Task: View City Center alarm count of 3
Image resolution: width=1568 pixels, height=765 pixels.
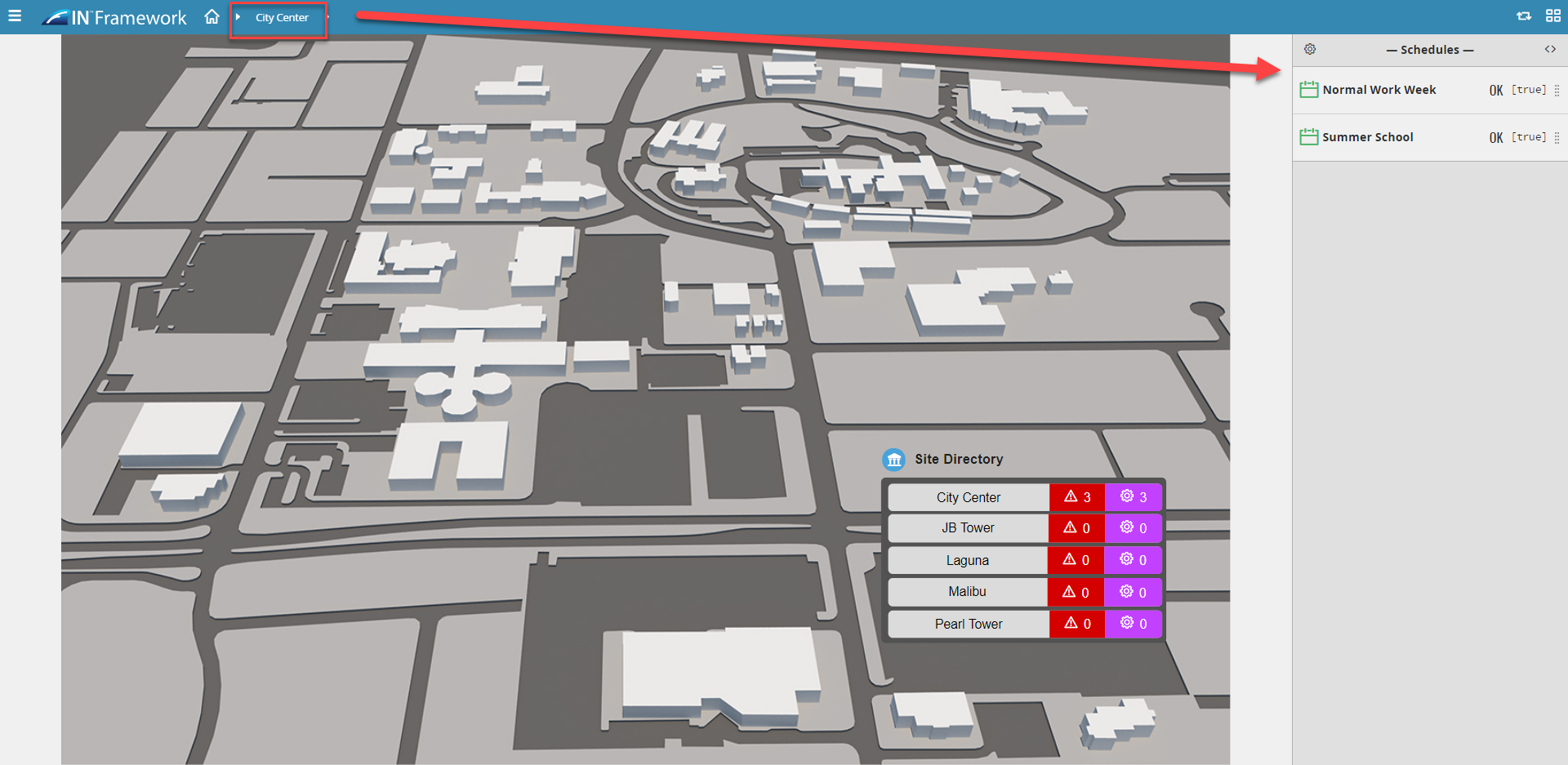Action: [x=1077, y=497]
